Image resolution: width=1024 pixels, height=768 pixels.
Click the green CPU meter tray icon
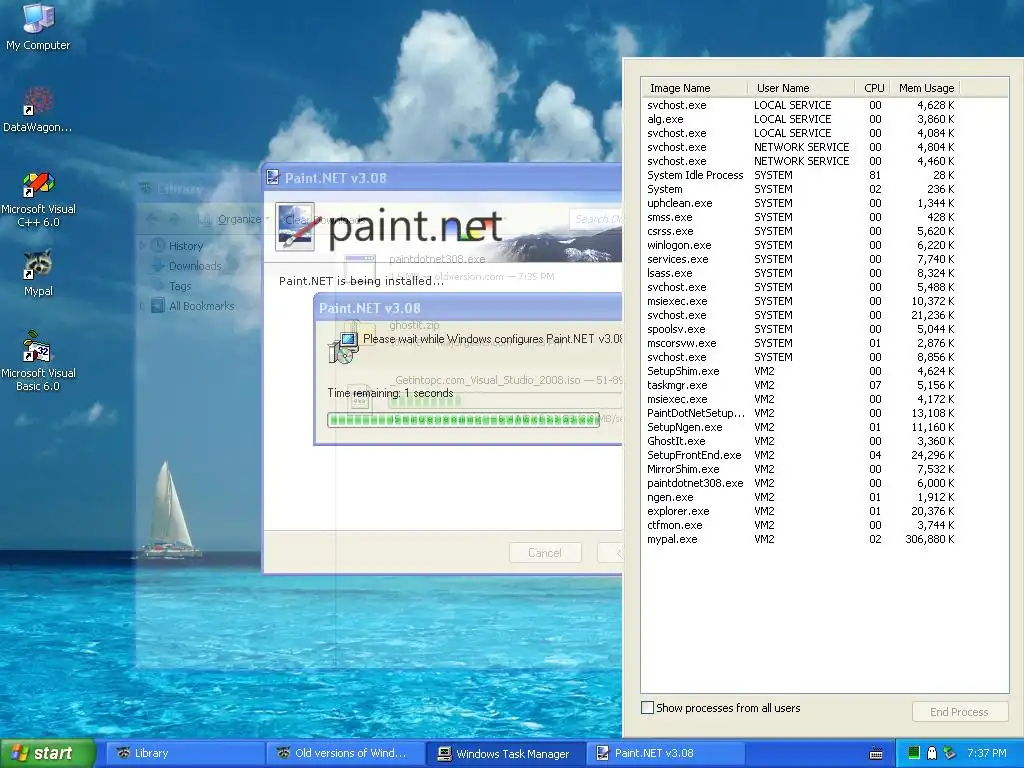coord(914,753)
